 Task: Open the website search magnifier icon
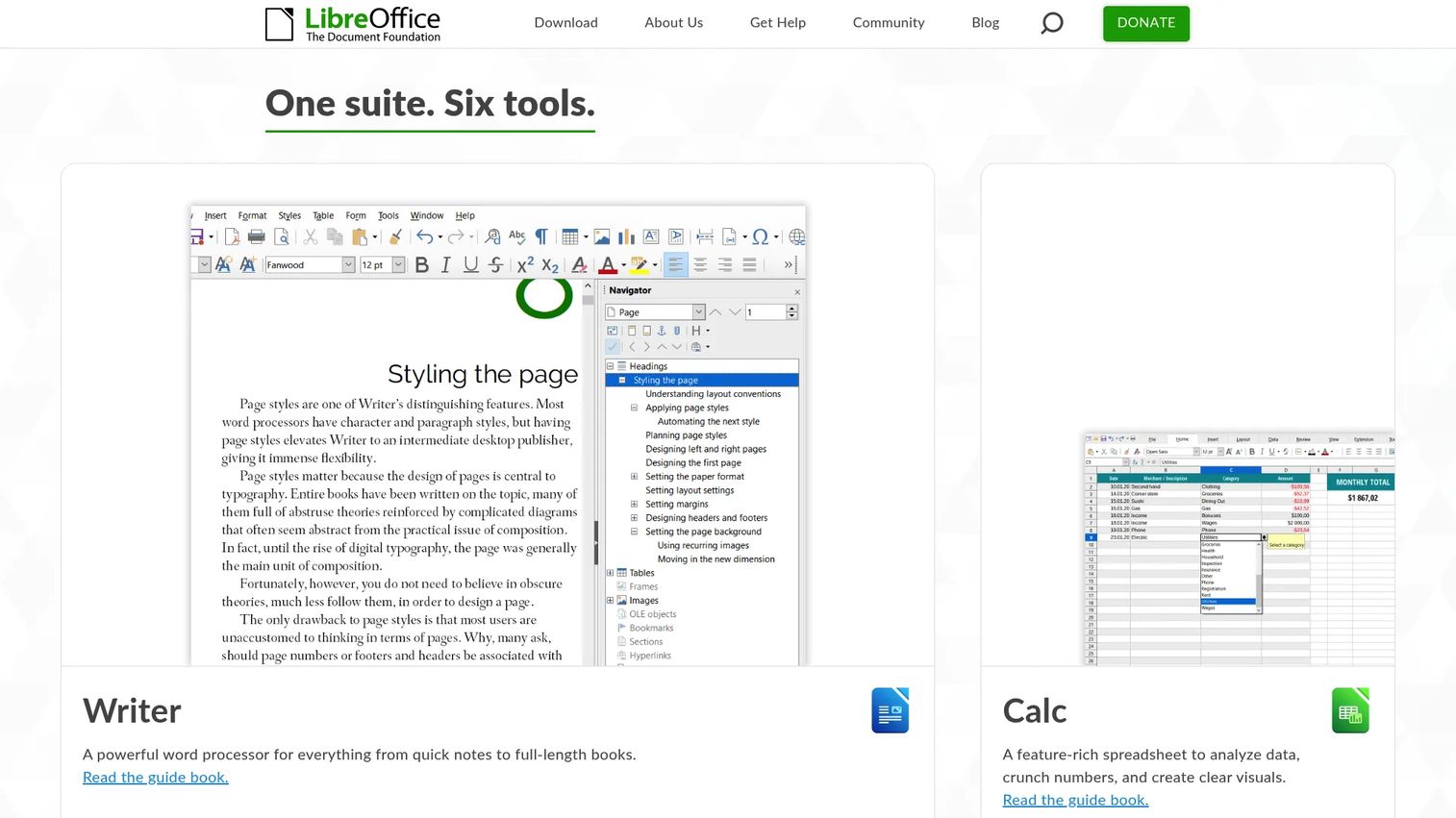pyautogui.click(x=1052, y=23)
